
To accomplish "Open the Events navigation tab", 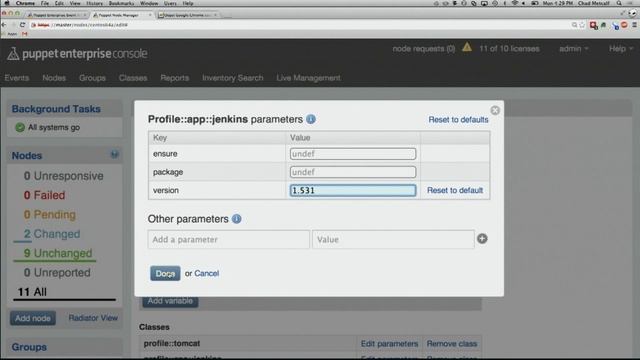I will [17, 78].
